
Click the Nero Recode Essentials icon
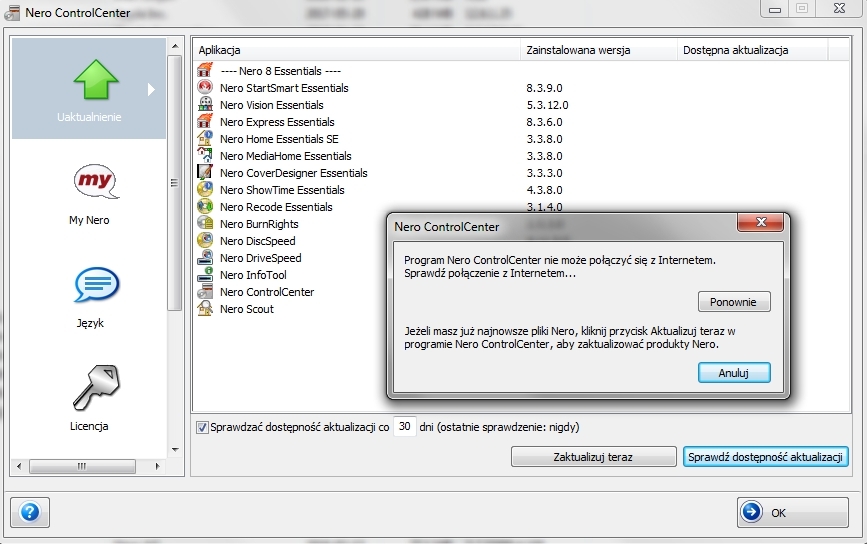click(x=205, y=207)
